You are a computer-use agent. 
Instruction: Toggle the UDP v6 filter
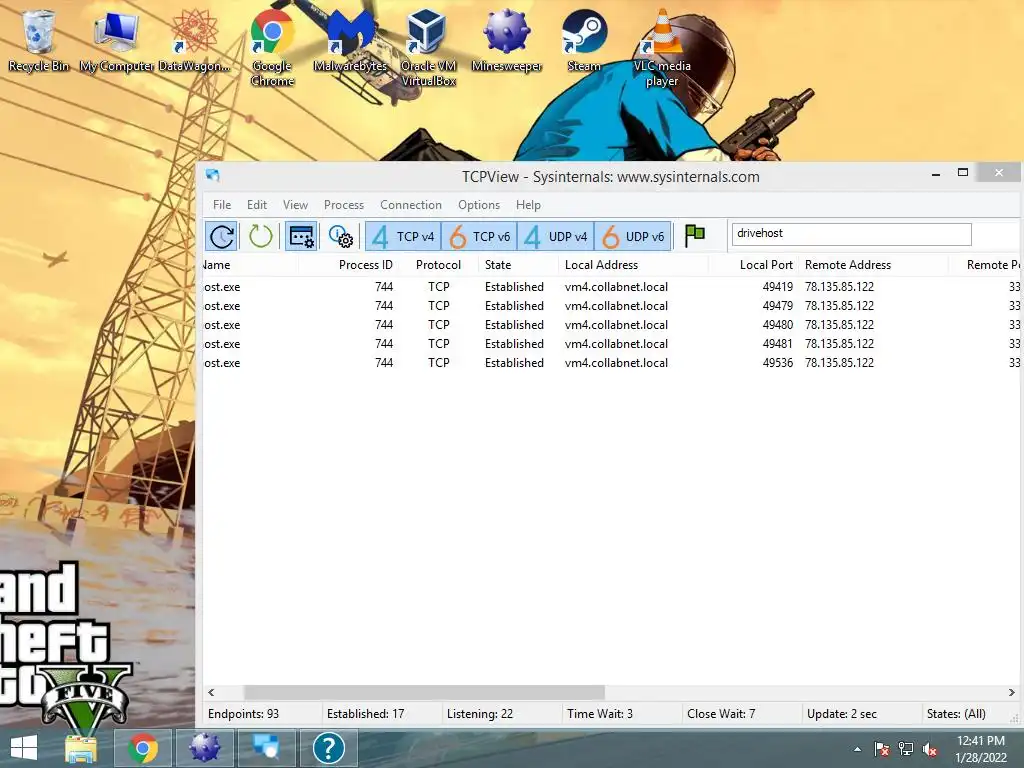point(633,236)
